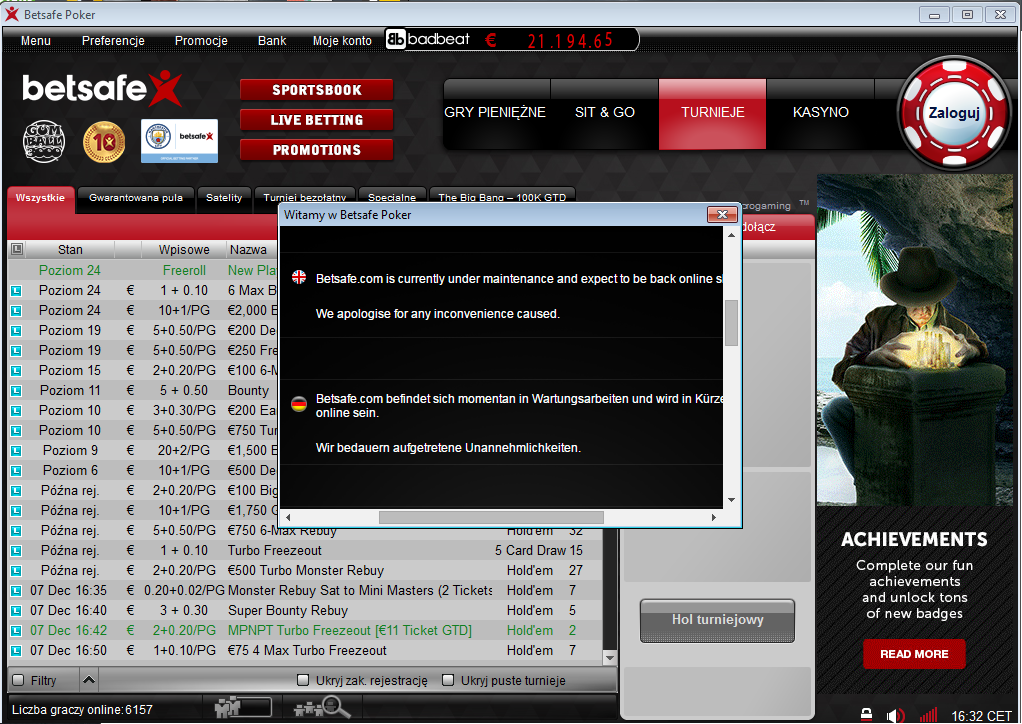Select the Satelity tab

pos(224,198)
